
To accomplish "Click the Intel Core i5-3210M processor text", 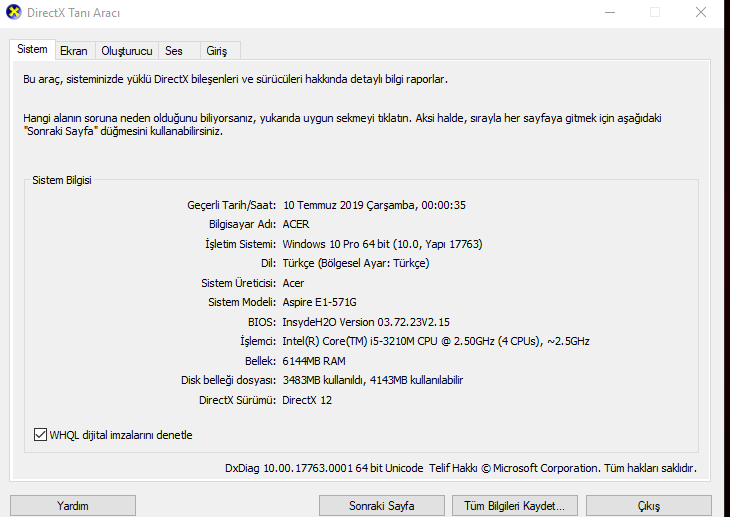I will 436,341.
